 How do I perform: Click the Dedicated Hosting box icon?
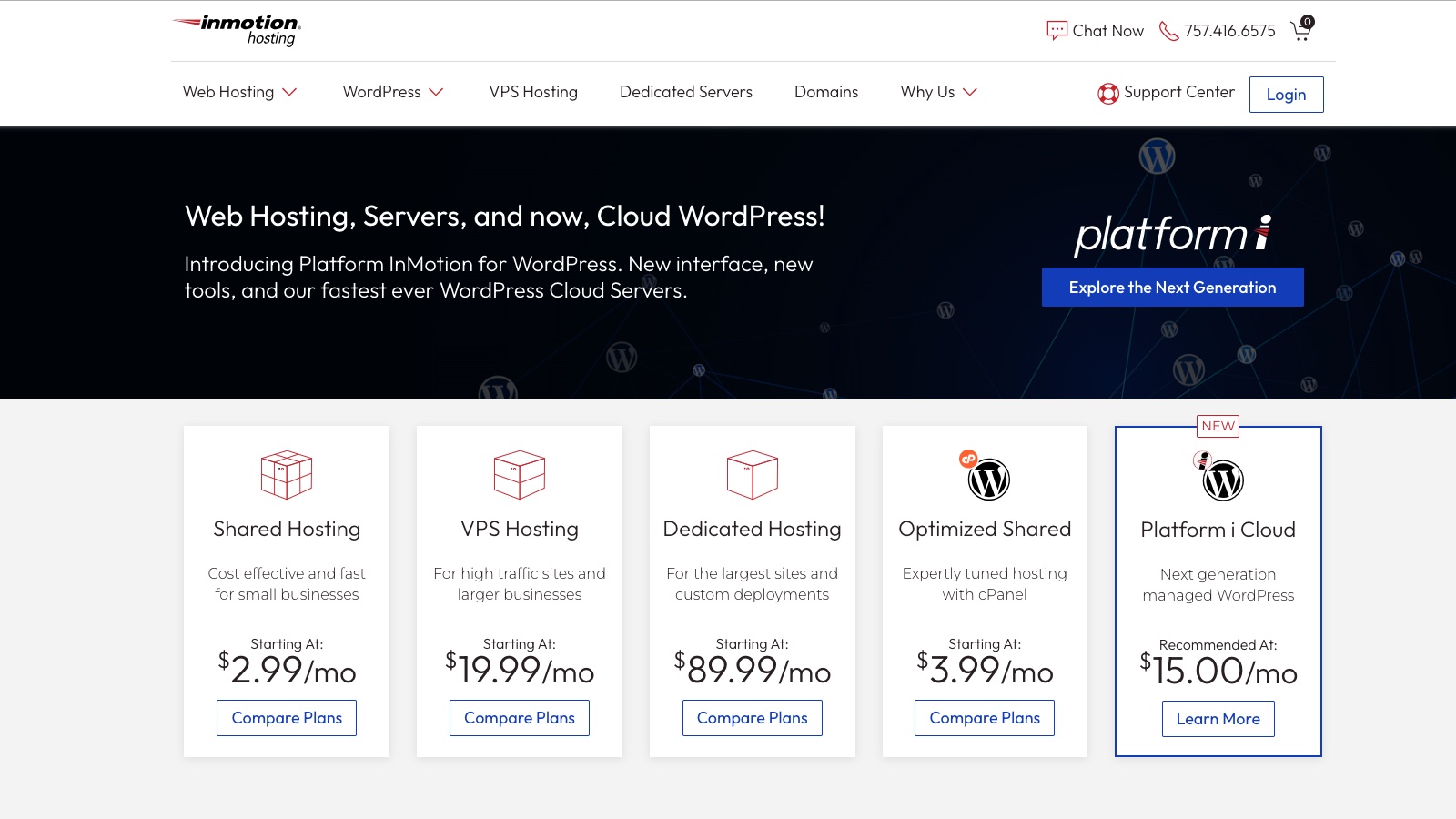tap(753, 474)
